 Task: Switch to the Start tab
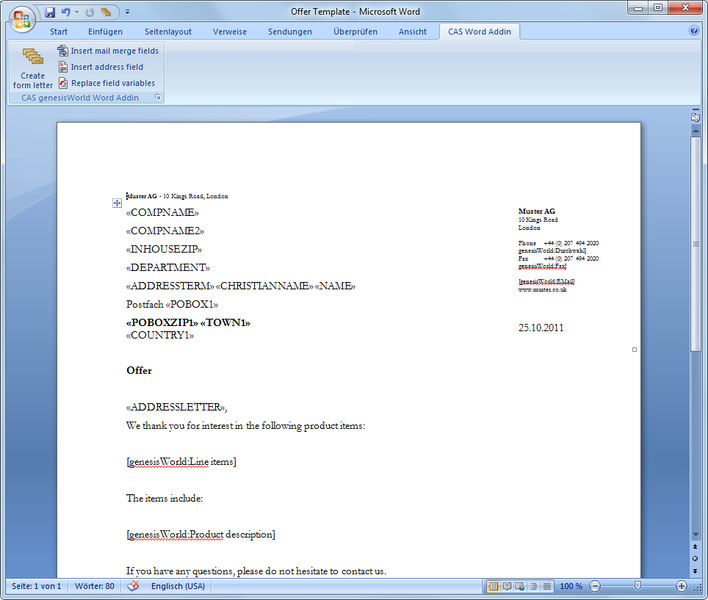click(x=59, y=32)
